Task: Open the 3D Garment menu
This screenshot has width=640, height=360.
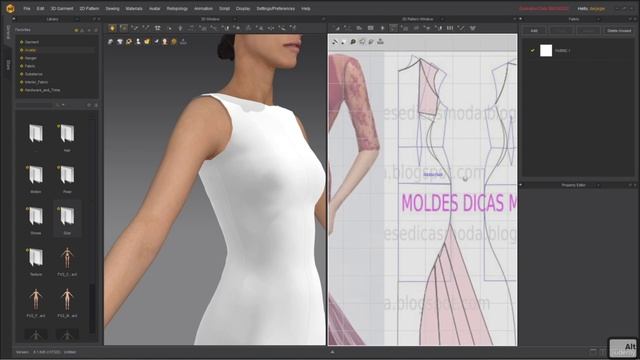Action: [x=62, y=9]
